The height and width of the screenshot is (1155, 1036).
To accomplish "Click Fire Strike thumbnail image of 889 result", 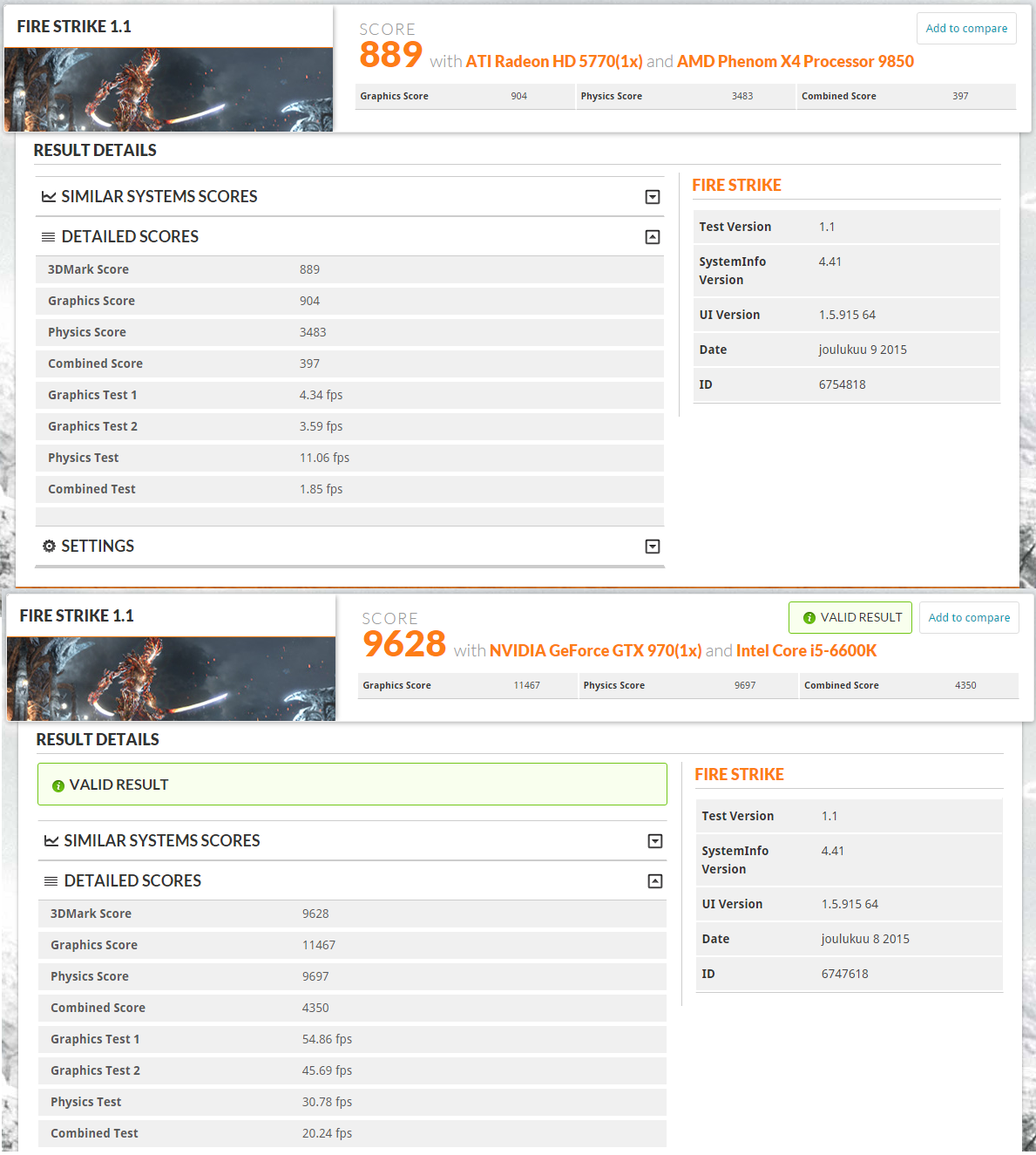I will coord(168,90).
